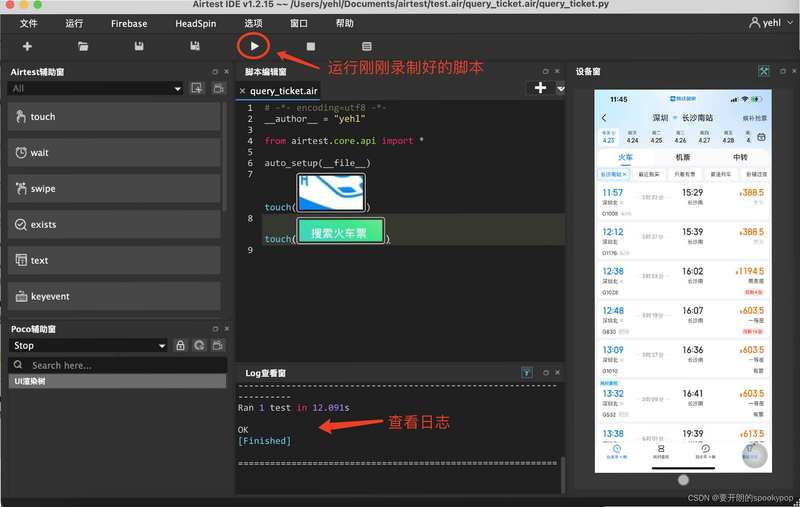The image size is (800, 507).
Task: Float the 脚本编辑窗 panel
Action: [545, 71]
